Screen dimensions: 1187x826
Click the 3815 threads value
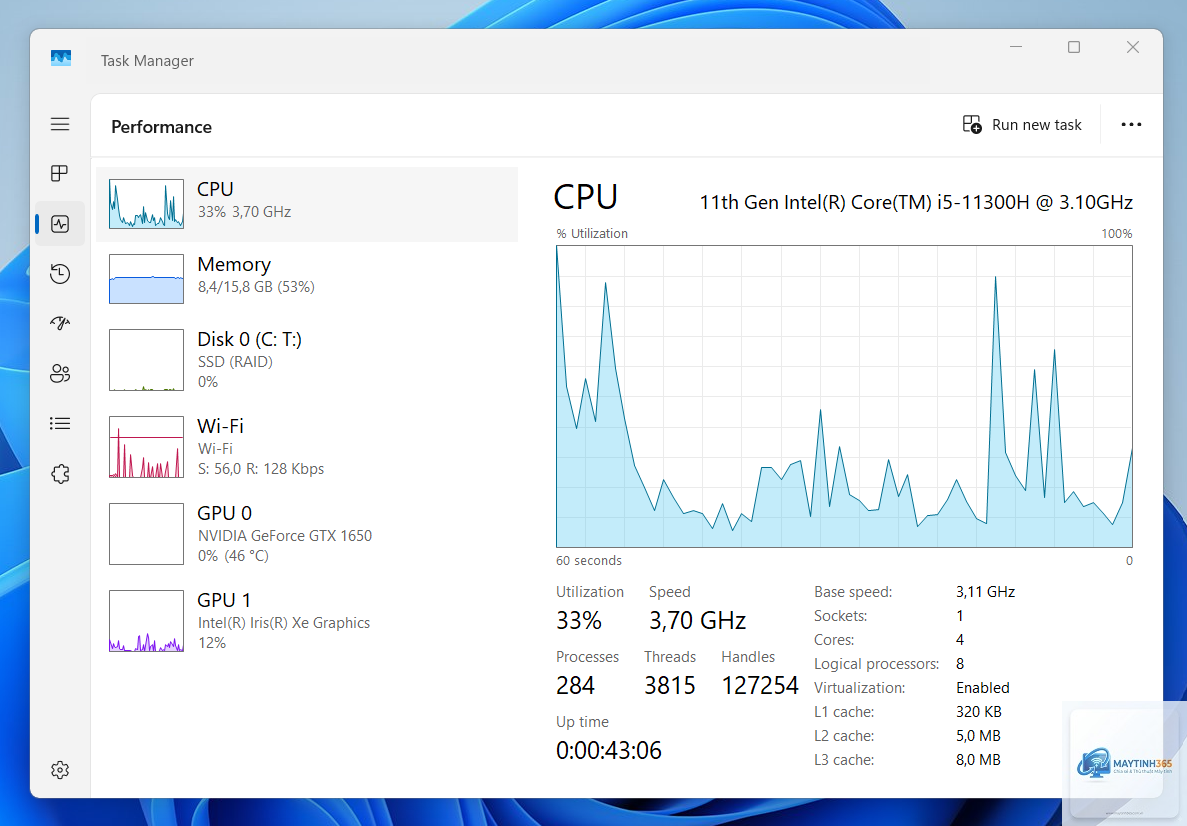tap(670, 686)
